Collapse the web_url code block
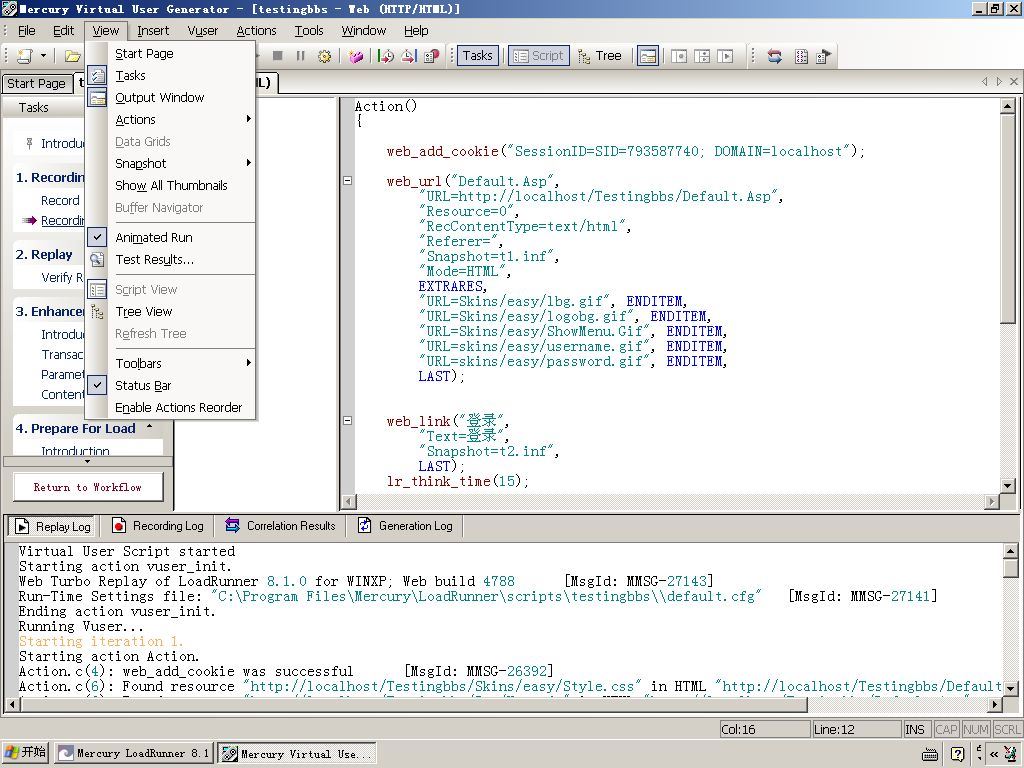This screenshot has height=768, width=1024. [347, 181]
